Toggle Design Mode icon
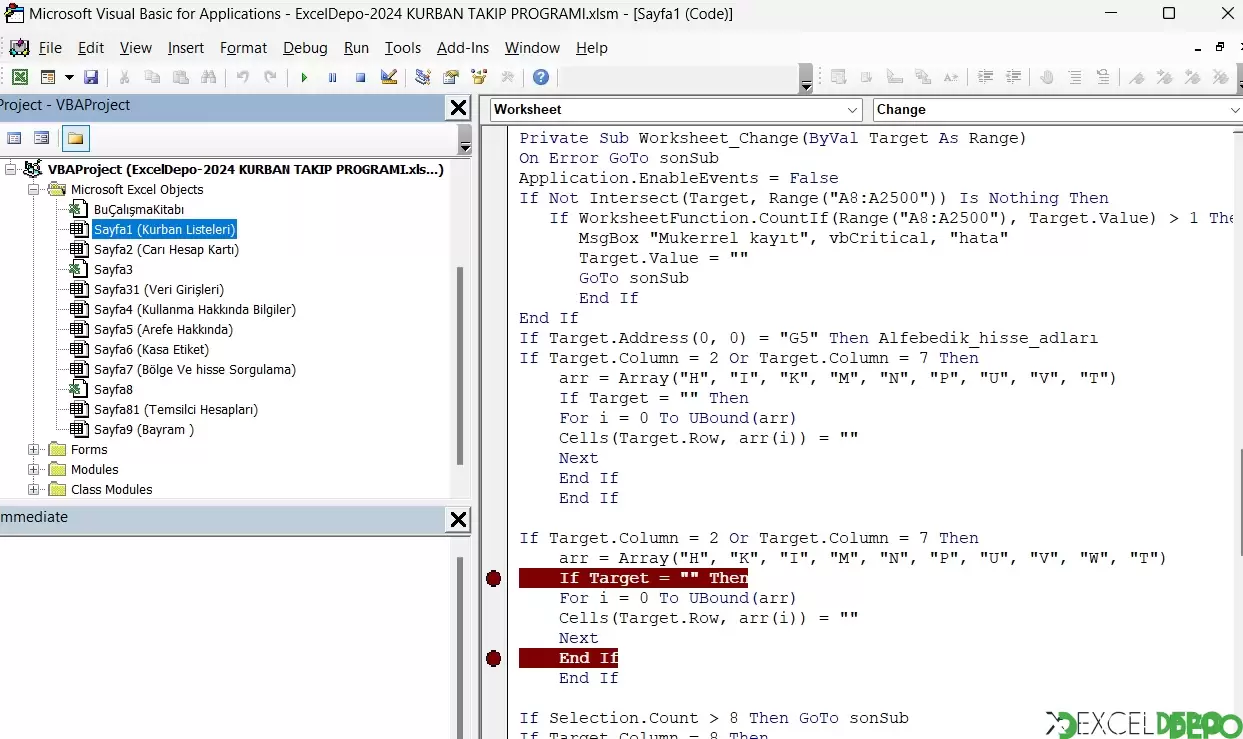Image resolution: width=1243 pixels, height=739 pixels. coord(389,77)
